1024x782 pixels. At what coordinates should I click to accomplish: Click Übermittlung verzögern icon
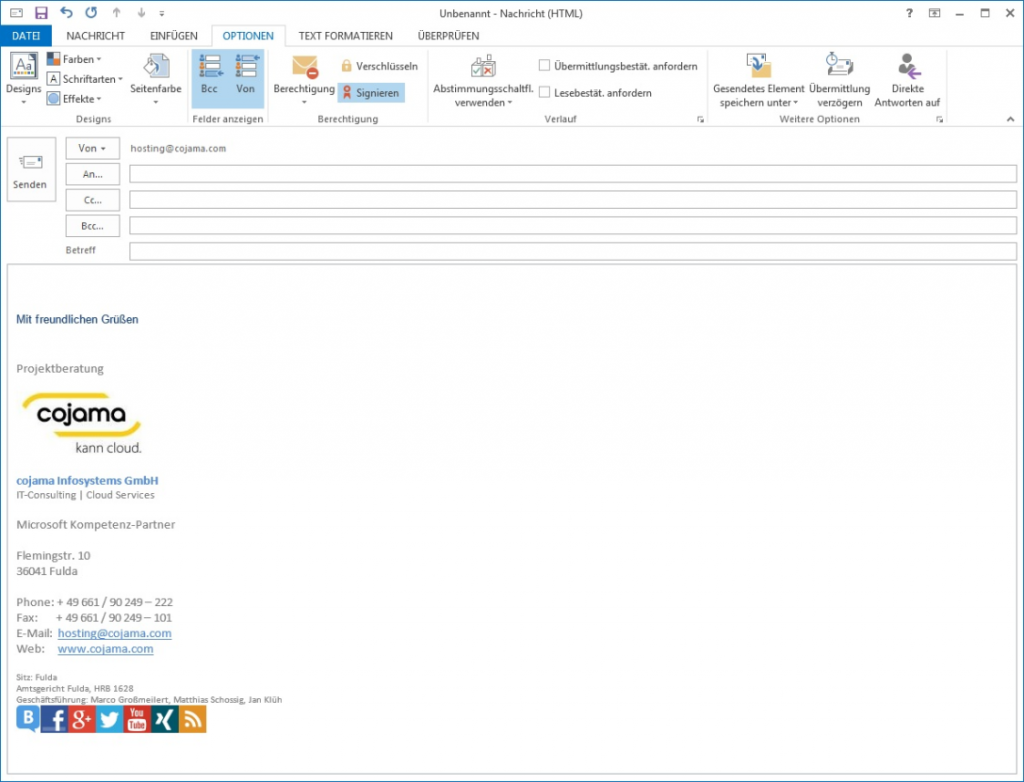839,66
